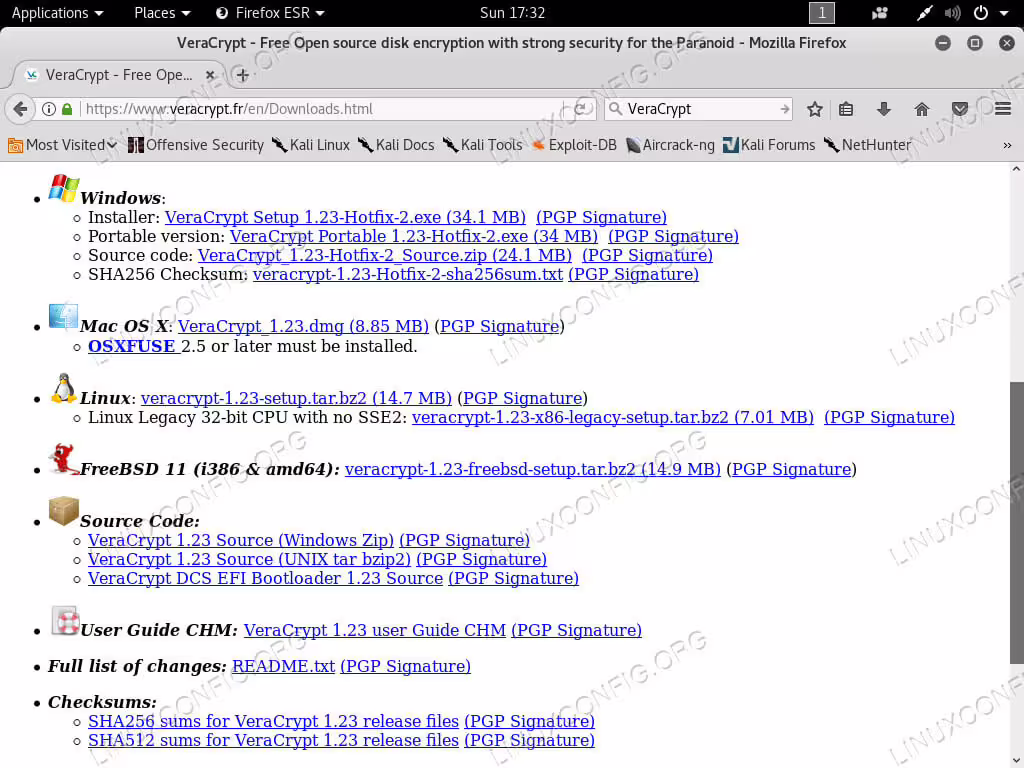Open the Most Visited bookmarks dropdown

(62, 145)
